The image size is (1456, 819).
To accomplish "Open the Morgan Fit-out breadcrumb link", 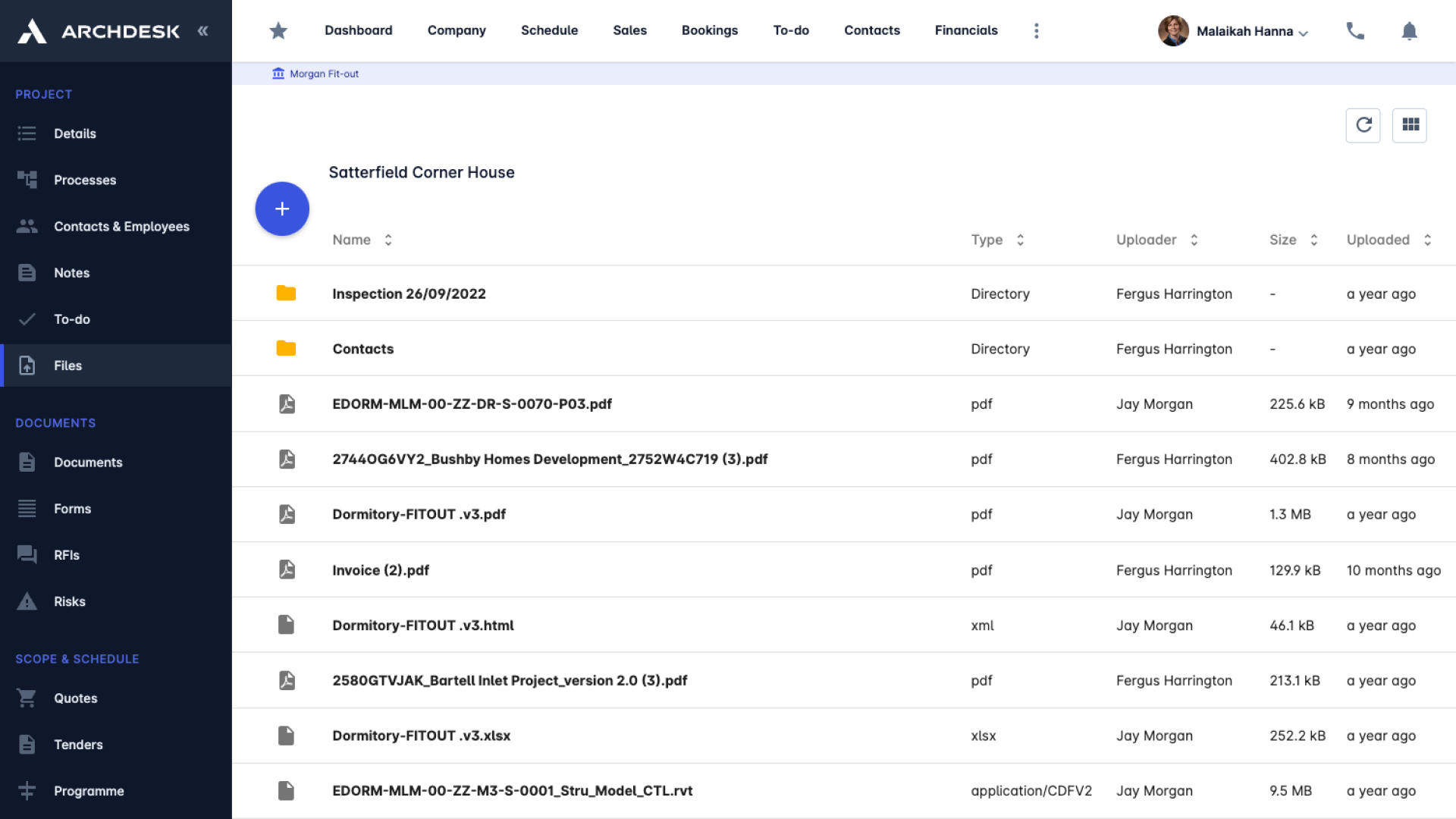I will pos(324,74).
